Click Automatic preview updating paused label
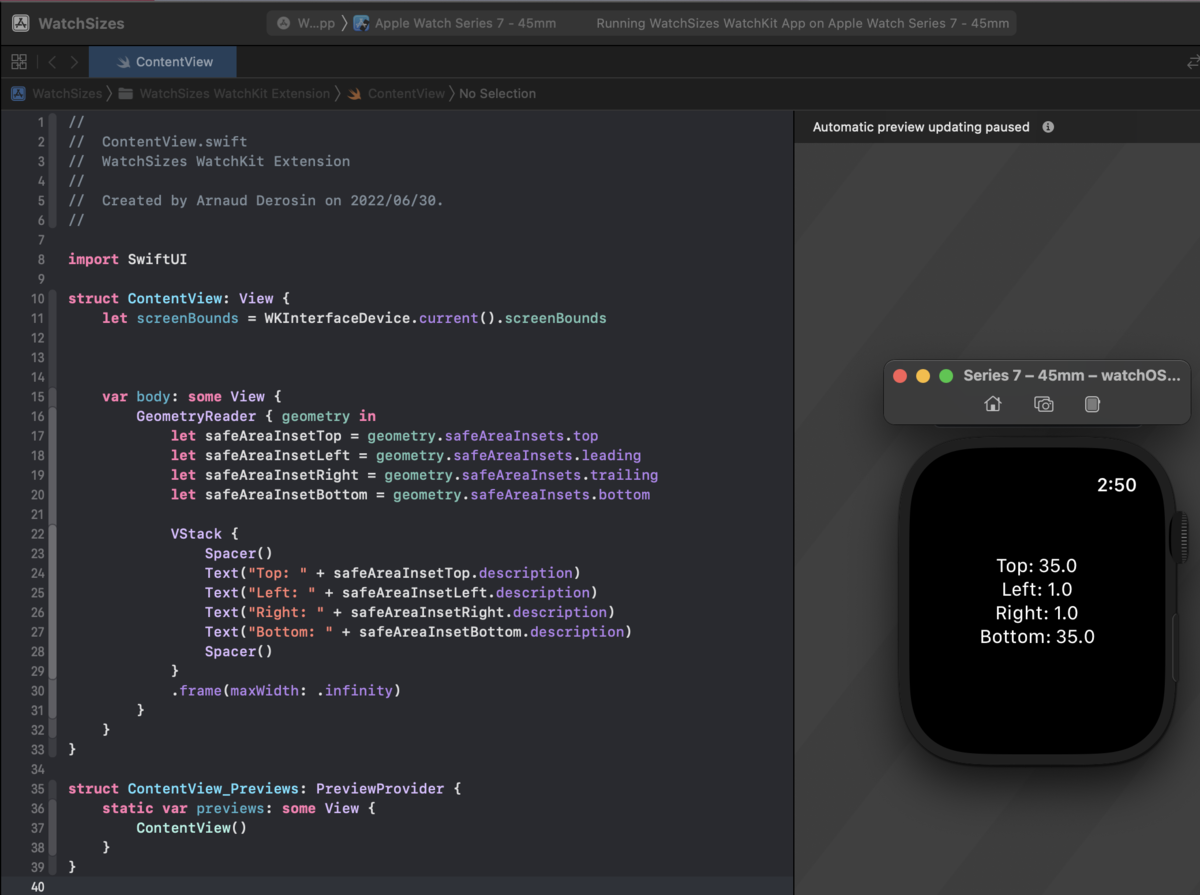 [921, 127]
